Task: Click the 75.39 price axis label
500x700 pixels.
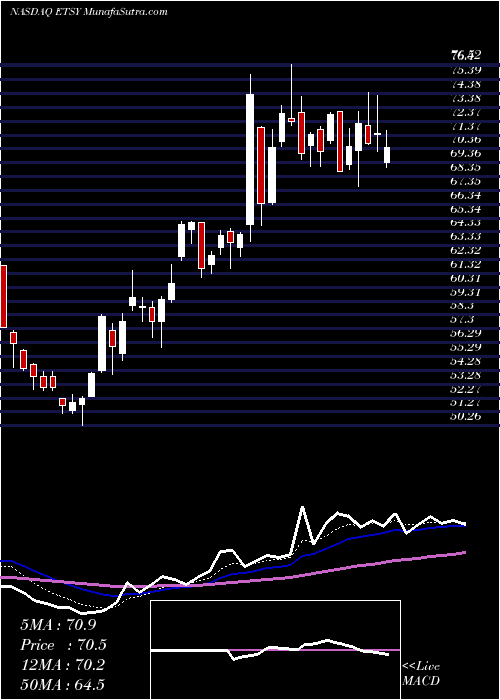Action: 466,70
